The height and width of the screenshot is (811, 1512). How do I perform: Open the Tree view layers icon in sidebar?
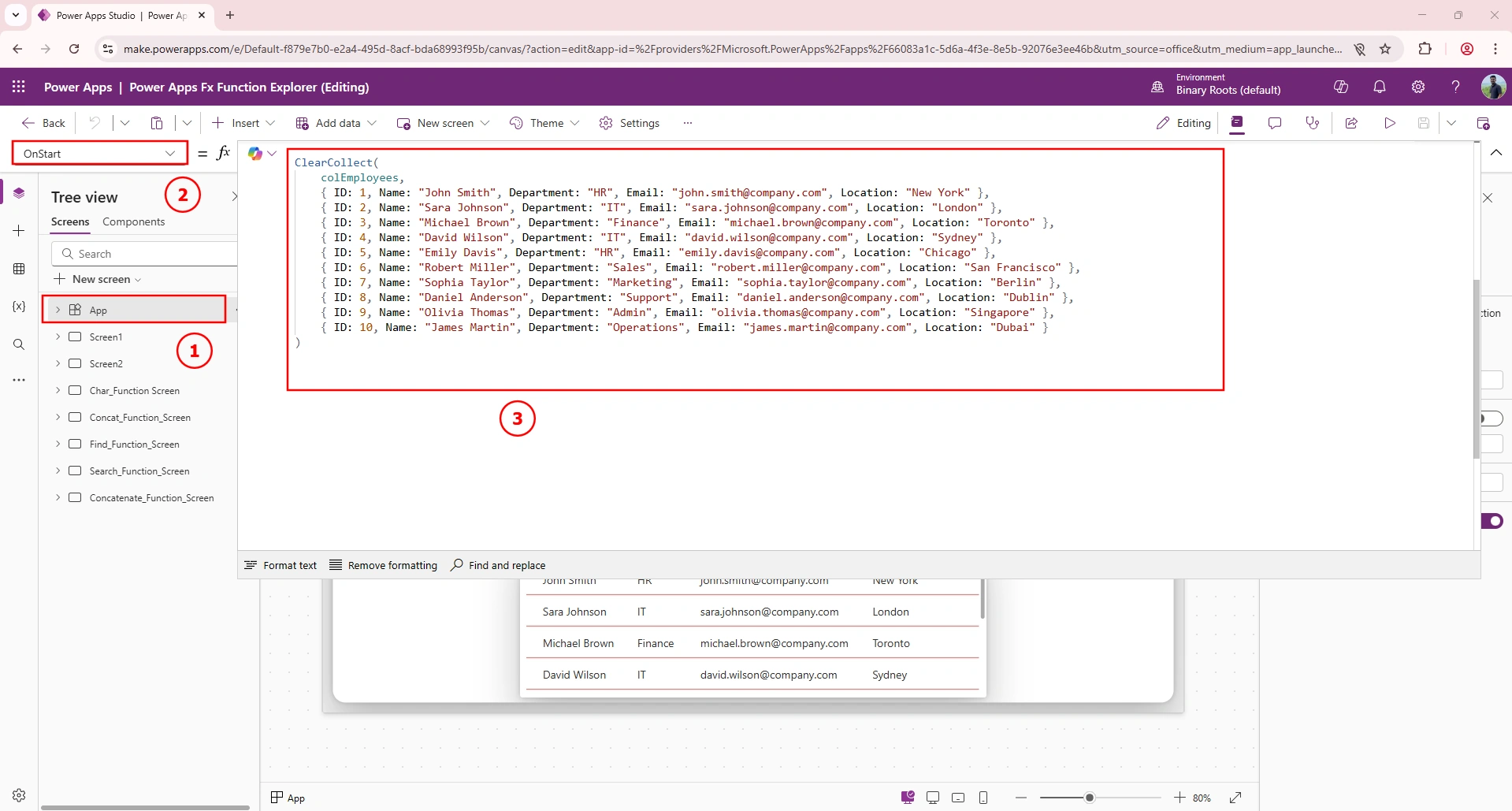[19, 193]
